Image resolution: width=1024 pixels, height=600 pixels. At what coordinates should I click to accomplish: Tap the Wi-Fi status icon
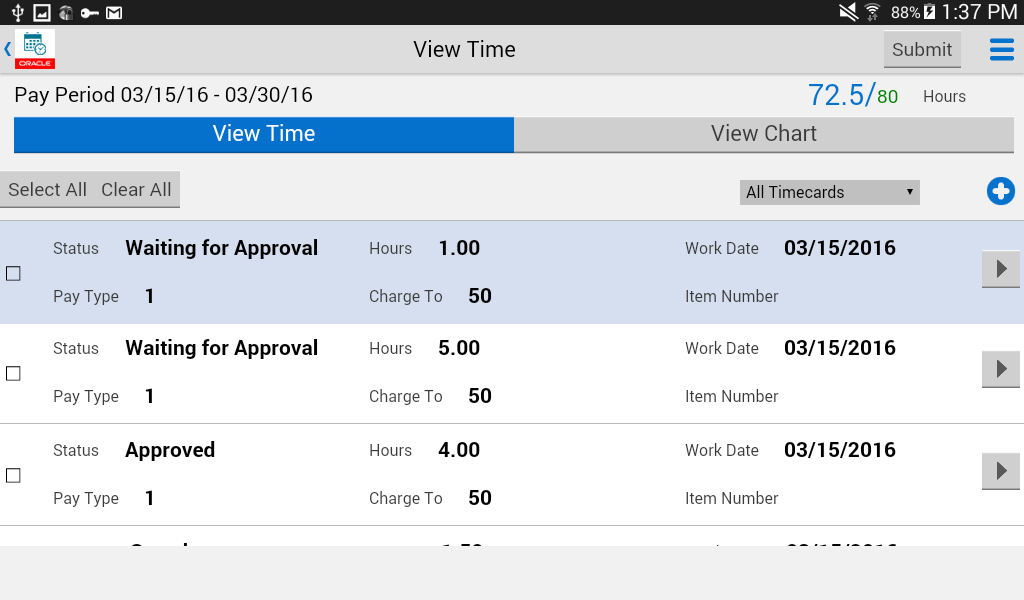(873, 13)
